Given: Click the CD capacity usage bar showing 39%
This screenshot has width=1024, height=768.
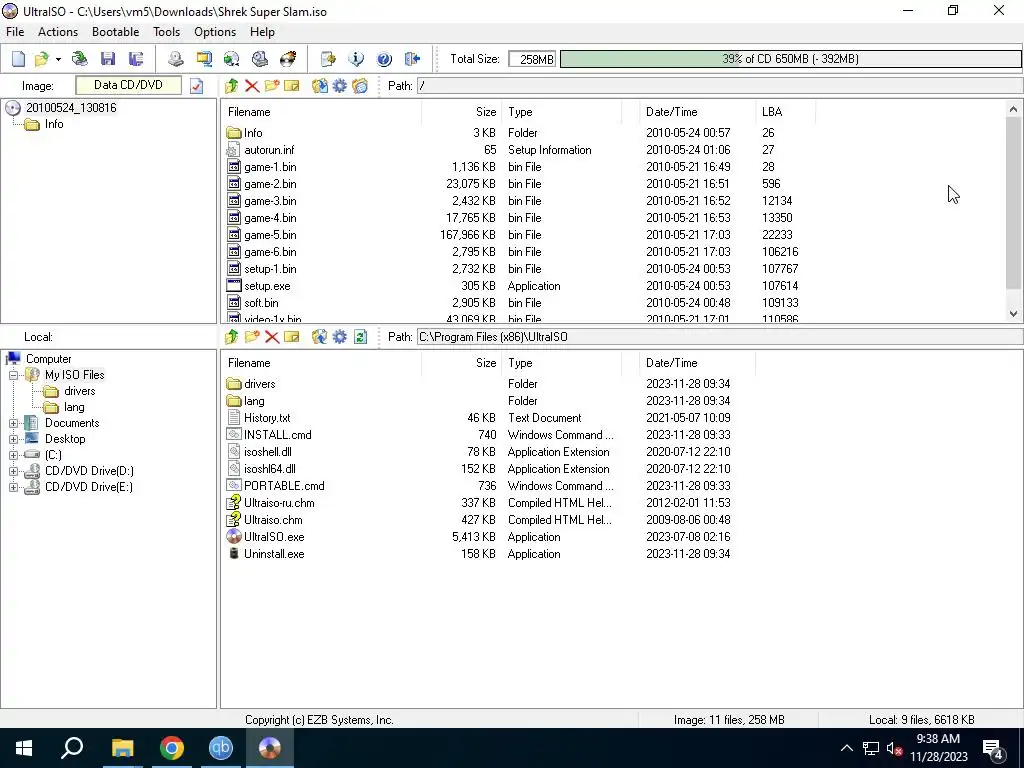Looking at the screenshot, I should click(791, 59).
